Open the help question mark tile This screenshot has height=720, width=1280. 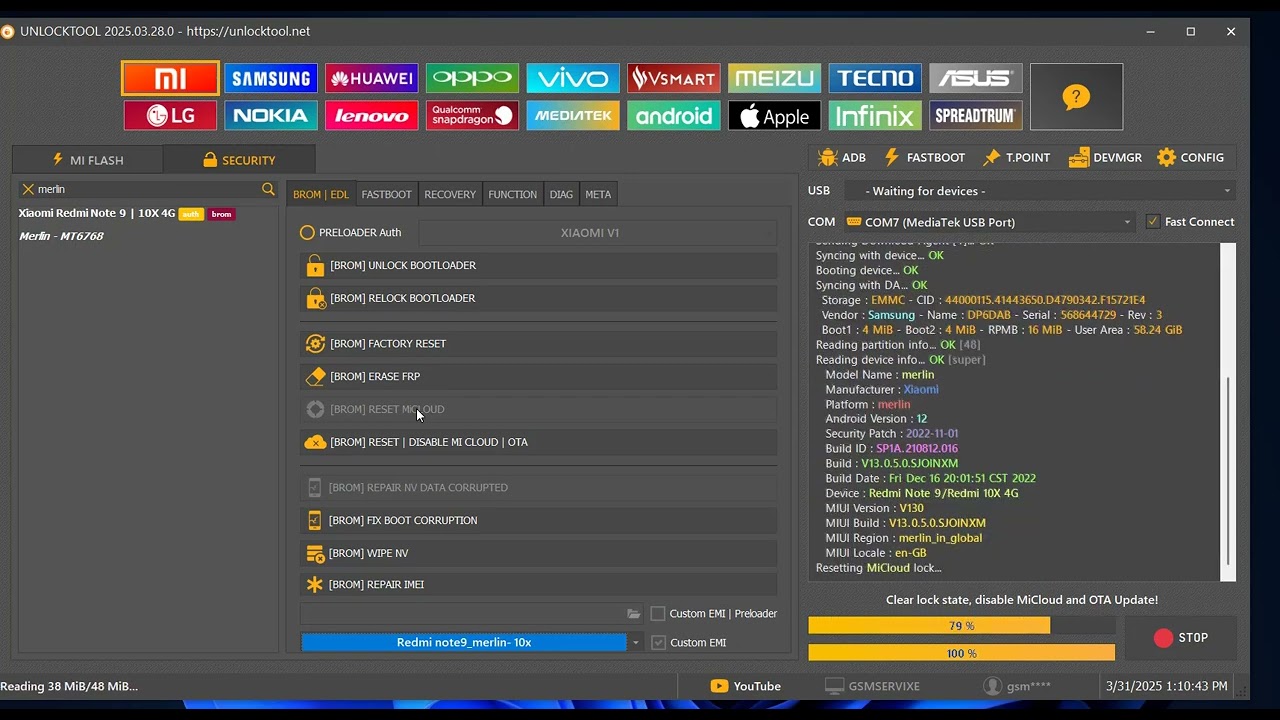pyautogui.click(x=1076, y=97)
